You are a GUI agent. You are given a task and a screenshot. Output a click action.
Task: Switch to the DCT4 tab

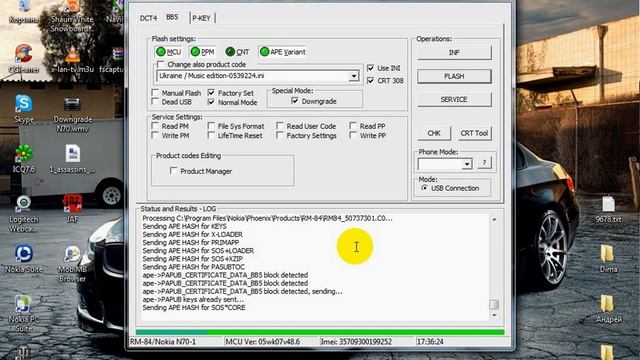pos(148,18)
